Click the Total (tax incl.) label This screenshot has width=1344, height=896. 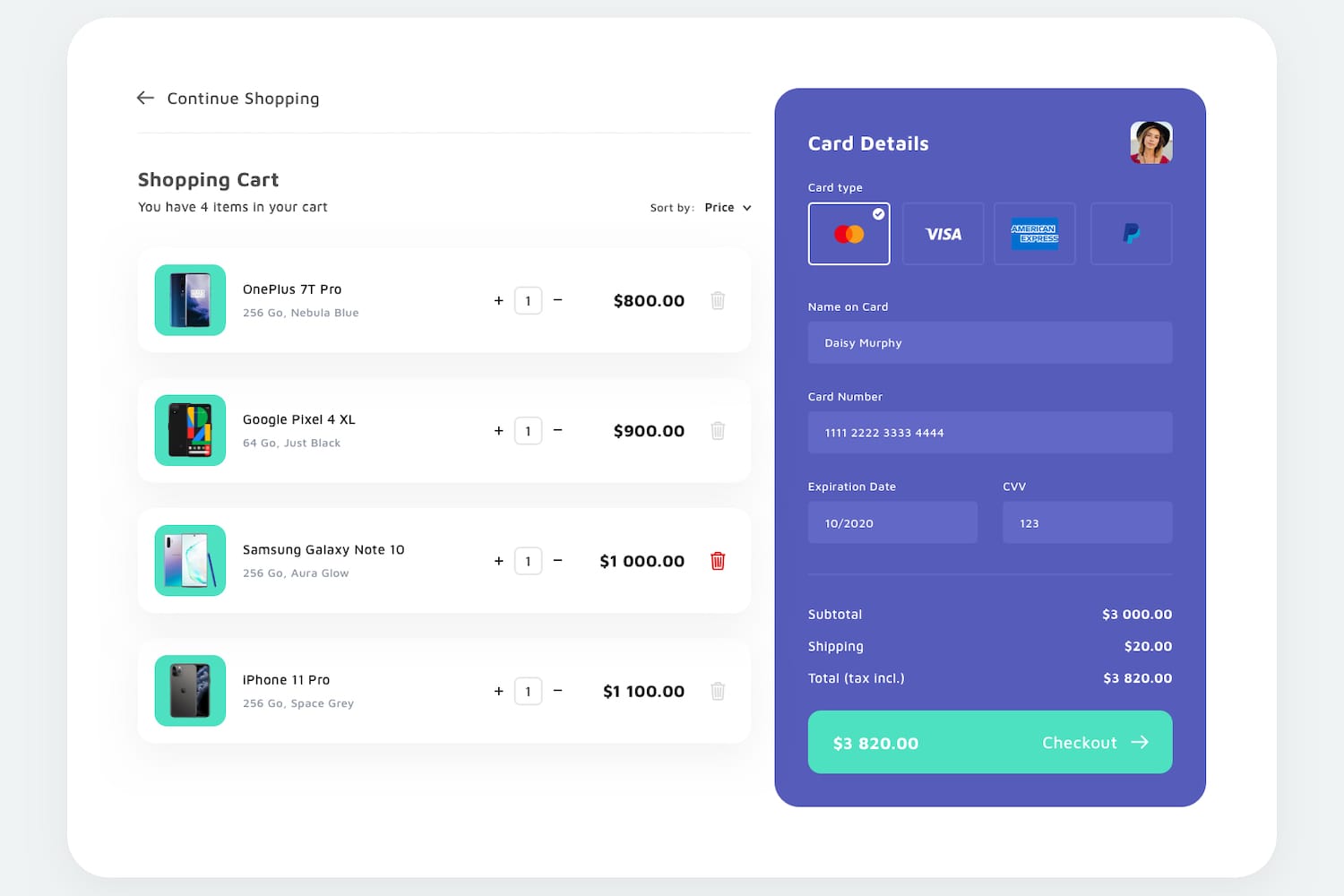tap(857, 678)
